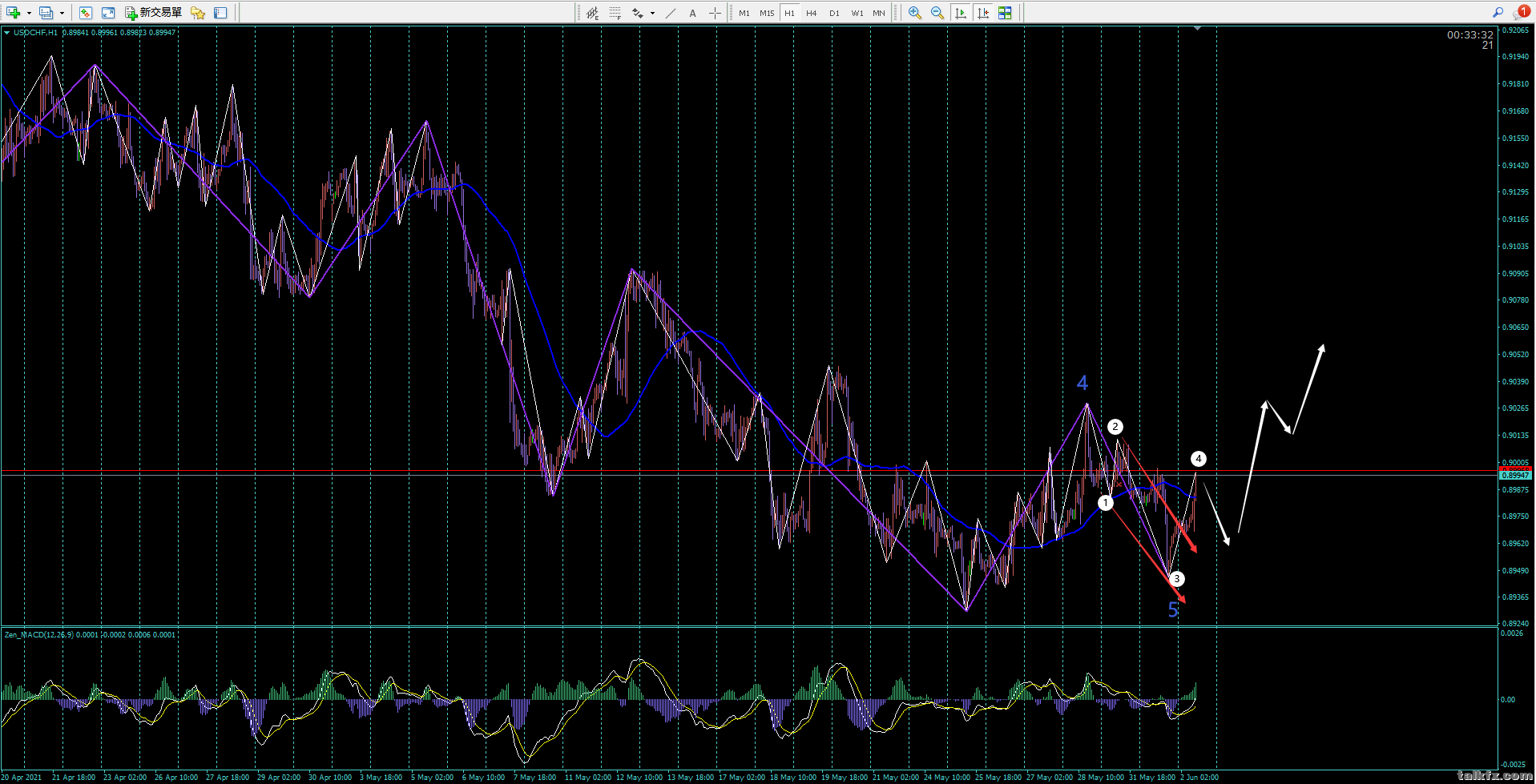This screenshot has width=1536, height=784.
Task: Switch to MN monthly timeframe
Action: coord(879,13)
